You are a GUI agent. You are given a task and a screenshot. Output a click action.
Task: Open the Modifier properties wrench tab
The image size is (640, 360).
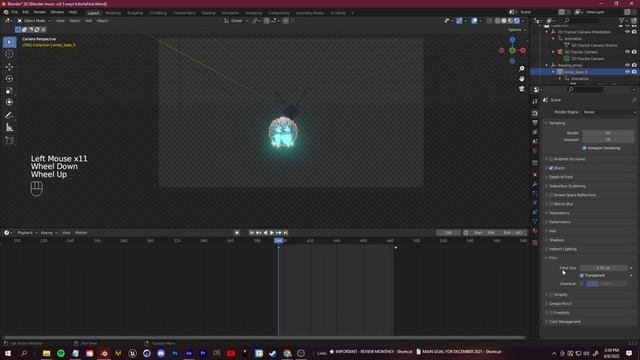(x=535, y=184)
